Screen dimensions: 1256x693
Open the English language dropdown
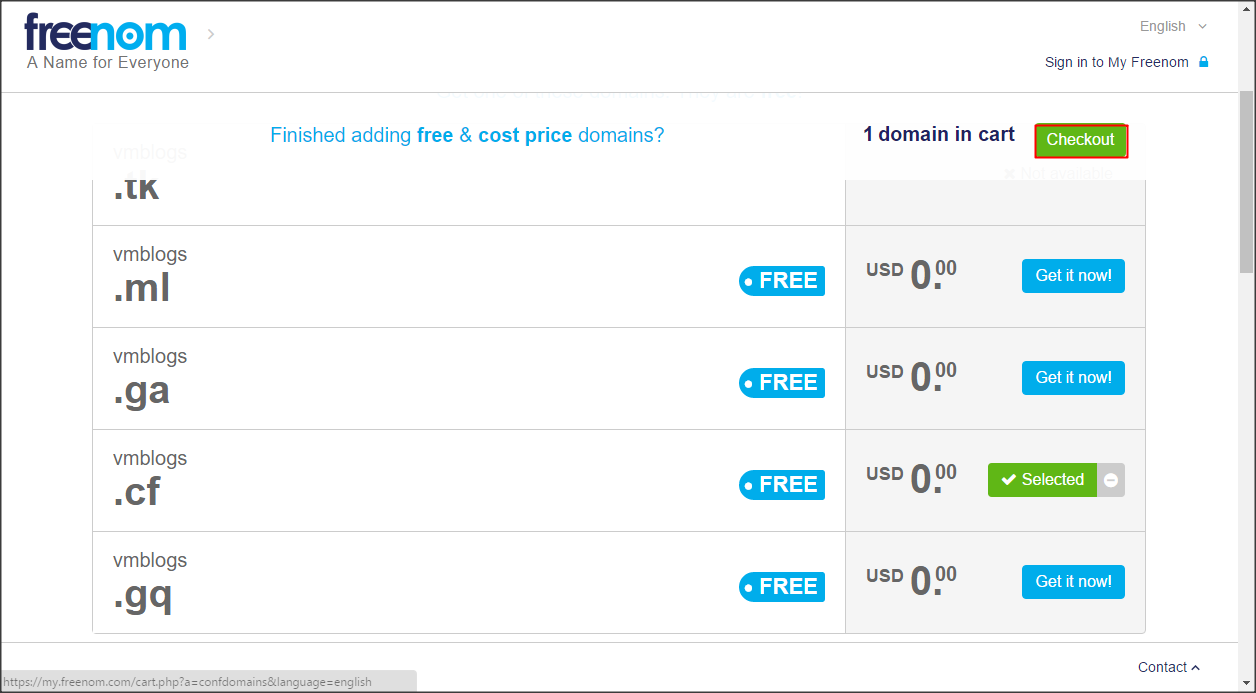coord(1173,27)
